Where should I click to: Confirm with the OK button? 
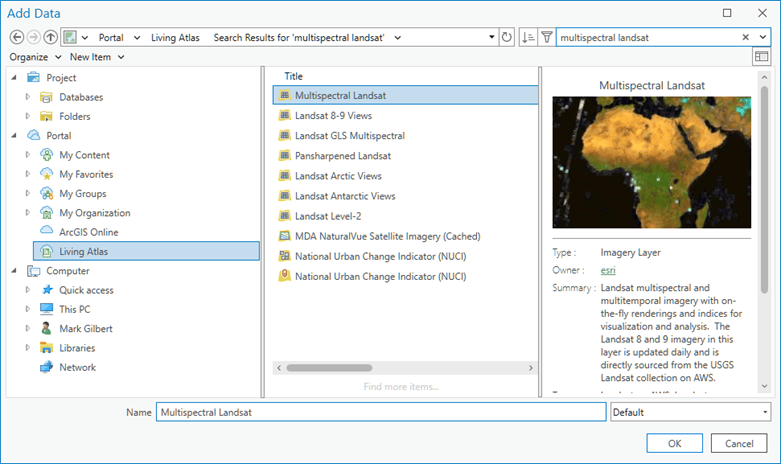click(x=674, y=443)
